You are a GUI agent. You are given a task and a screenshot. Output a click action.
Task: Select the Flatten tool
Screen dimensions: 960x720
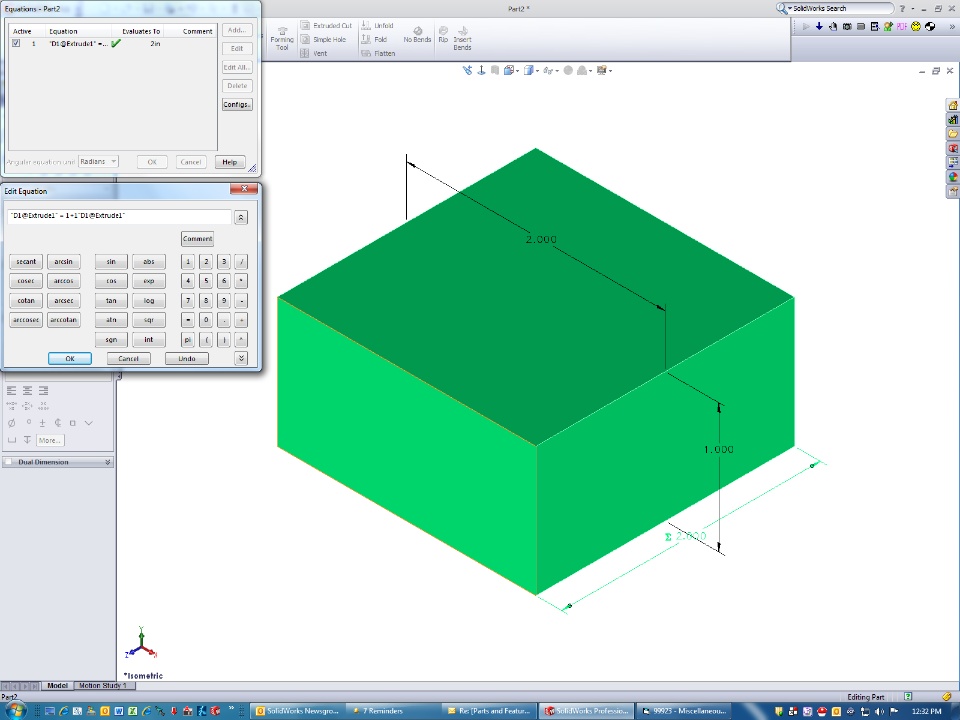point(378,53)
